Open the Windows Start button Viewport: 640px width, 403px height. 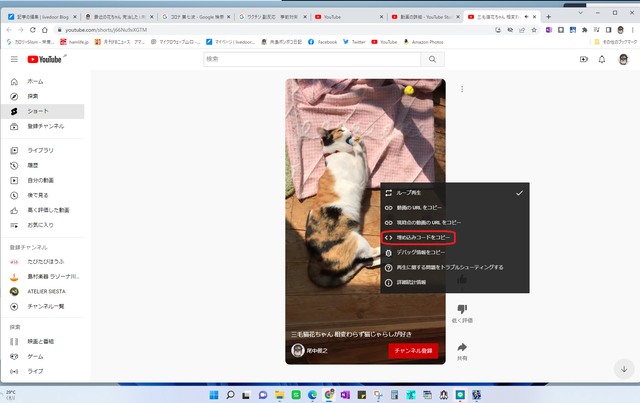click(214, 395)
